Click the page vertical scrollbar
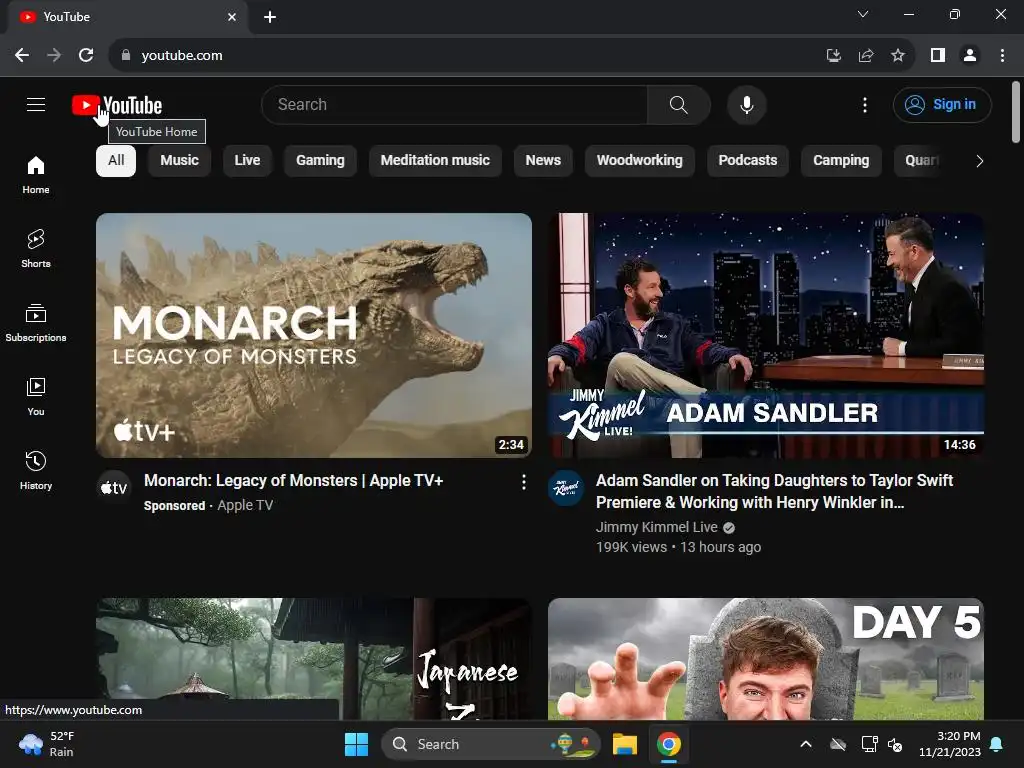Screen dimensions: 1024x768 coord(1016,112)
